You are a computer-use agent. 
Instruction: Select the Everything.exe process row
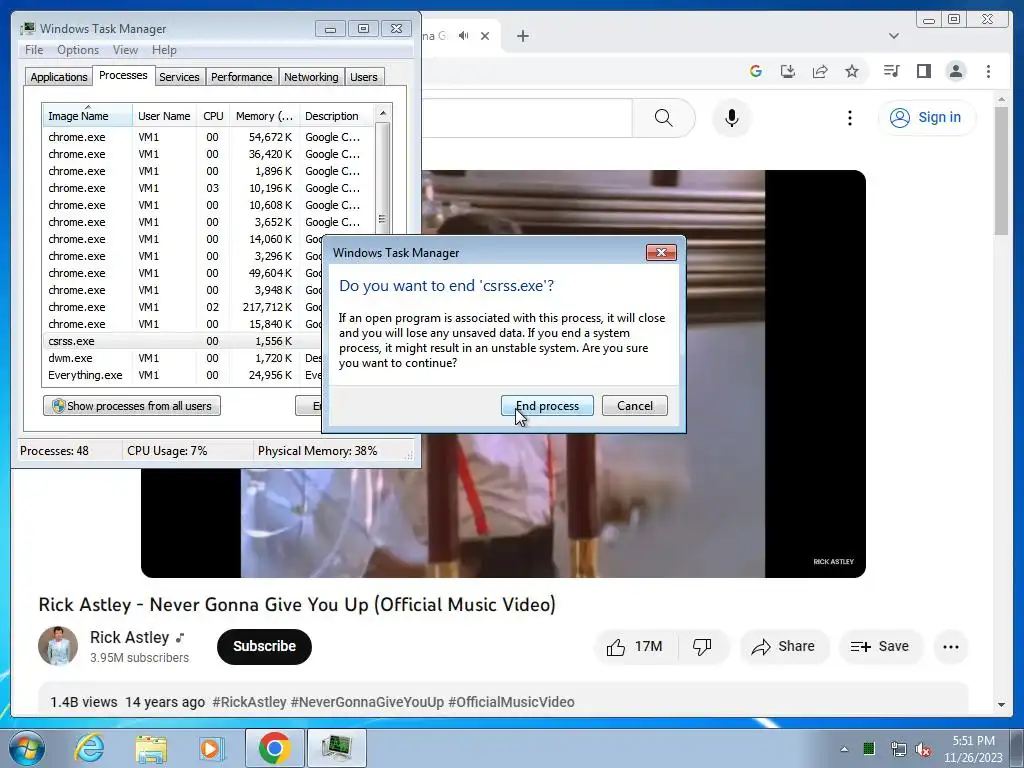pyautogui.click(x=183, y=375)
